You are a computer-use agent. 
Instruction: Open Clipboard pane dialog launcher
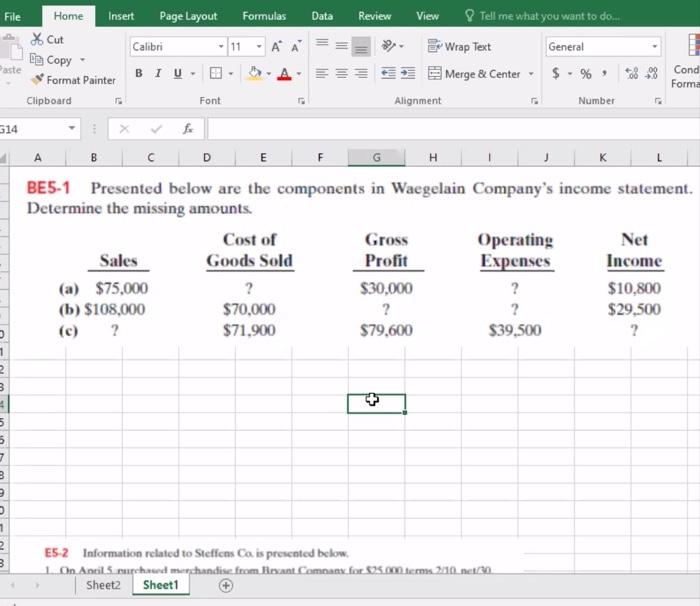coord(118,101)
